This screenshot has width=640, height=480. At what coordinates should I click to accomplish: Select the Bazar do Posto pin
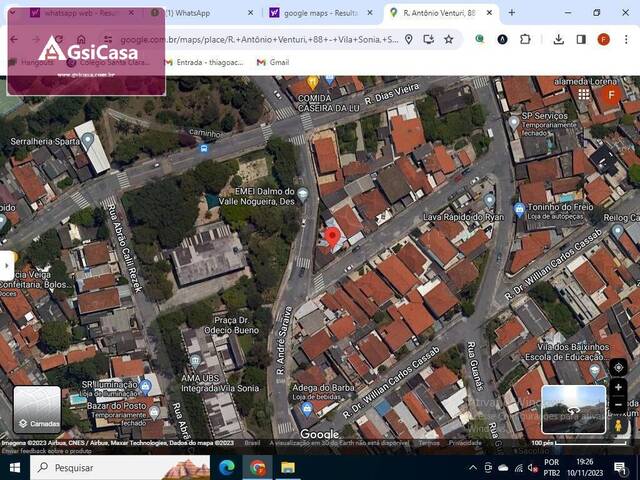pos(154,413)
